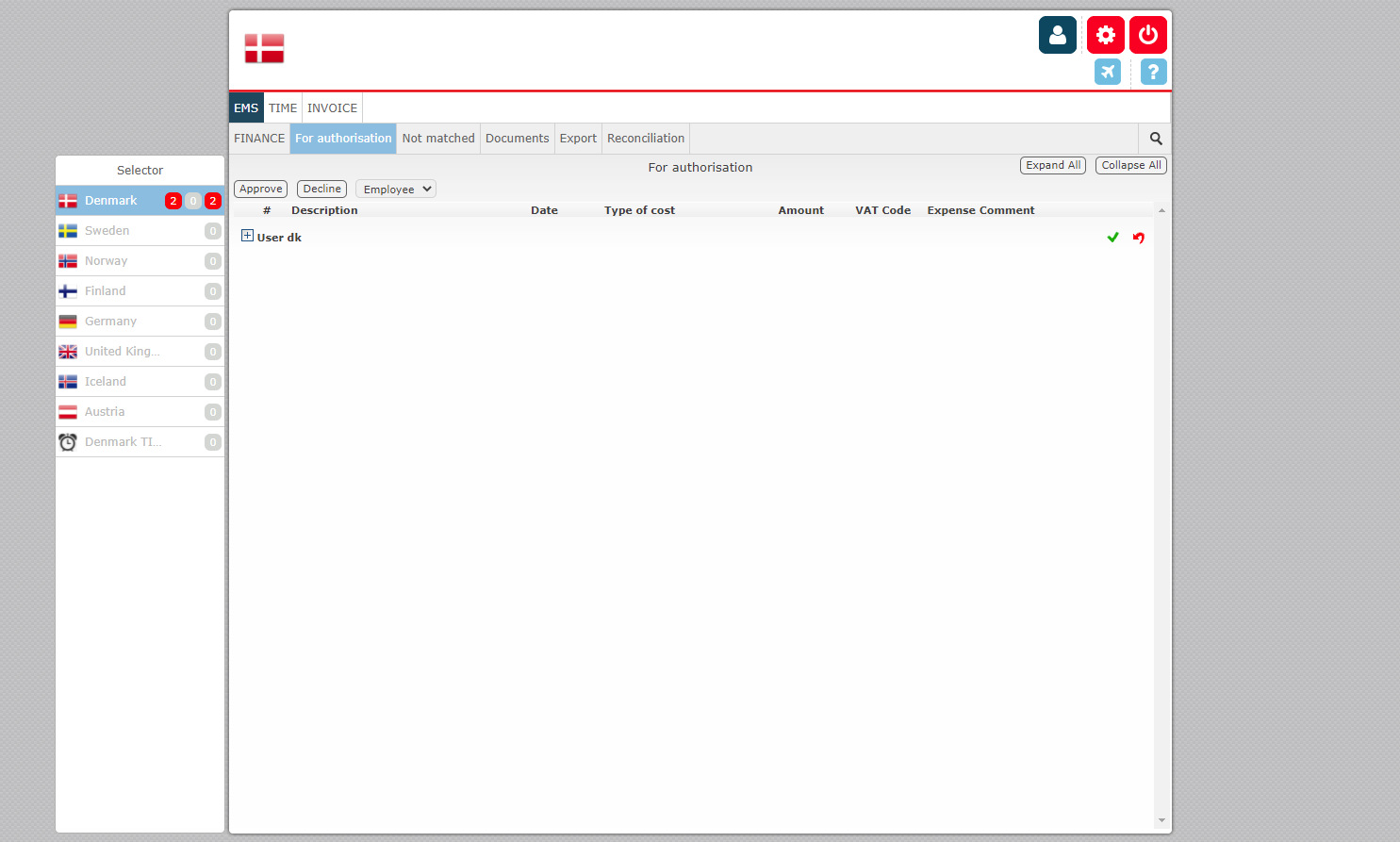Click the alarm clock icon for Denmark TI

pos(68,442)
